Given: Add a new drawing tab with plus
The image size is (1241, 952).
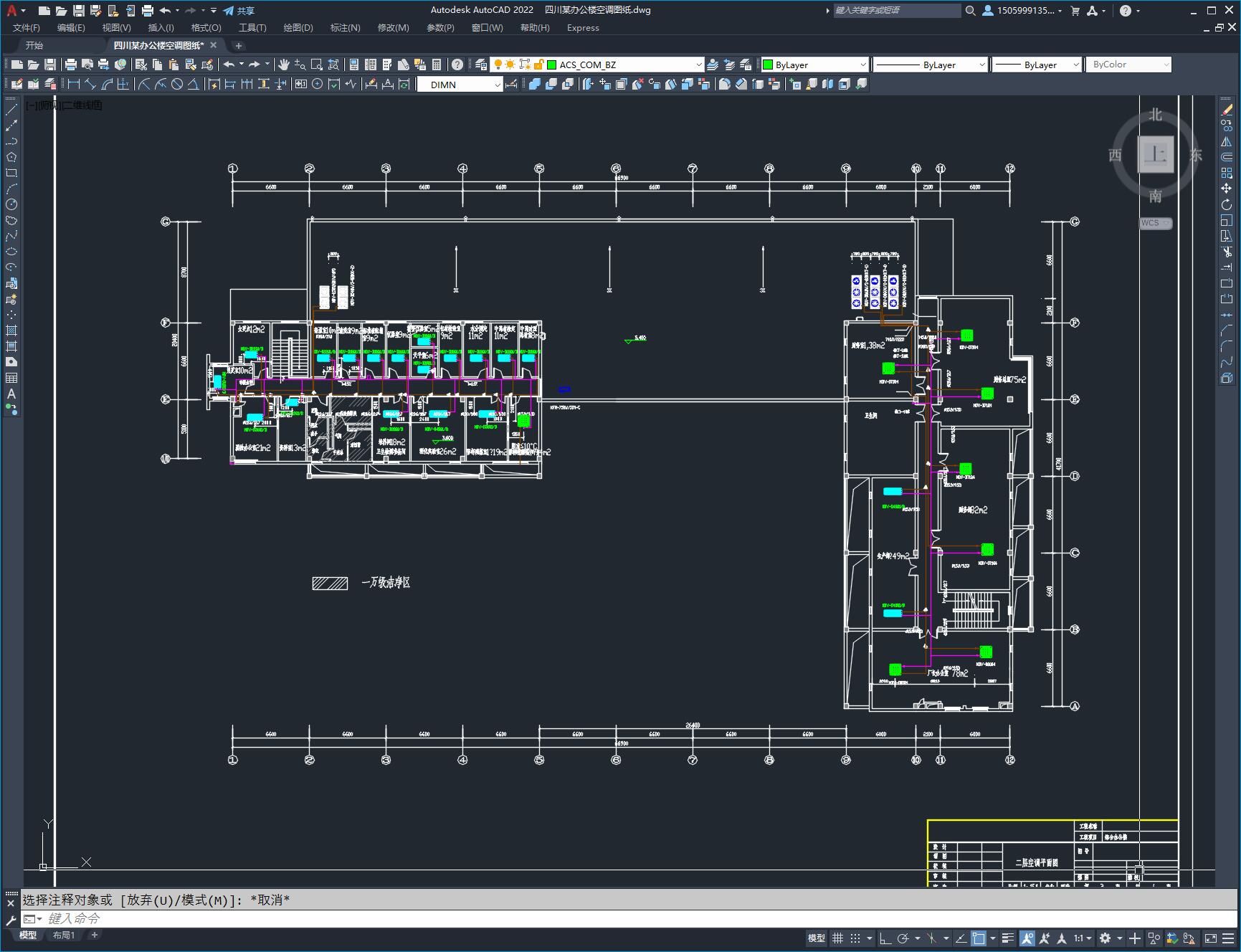Looking at the screenshot, I should (x=239, y=45).
